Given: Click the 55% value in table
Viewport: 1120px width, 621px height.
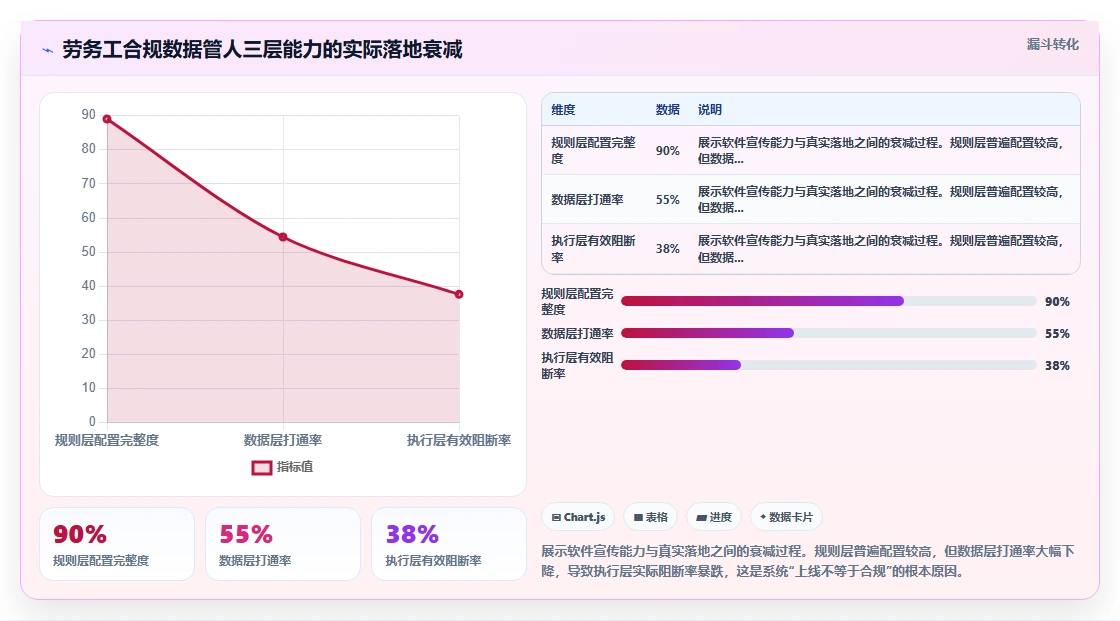Looking at the screenshot, I should (668, 200).
